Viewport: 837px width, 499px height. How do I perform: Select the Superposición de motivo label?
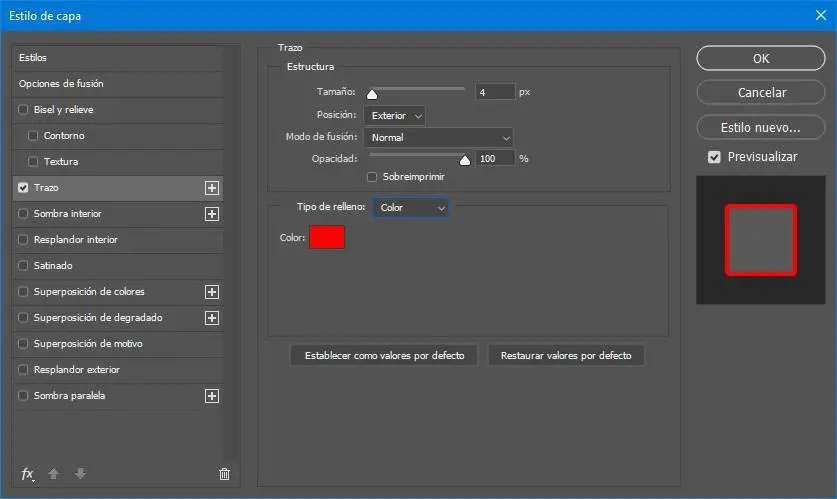click(x=88, y=344)
